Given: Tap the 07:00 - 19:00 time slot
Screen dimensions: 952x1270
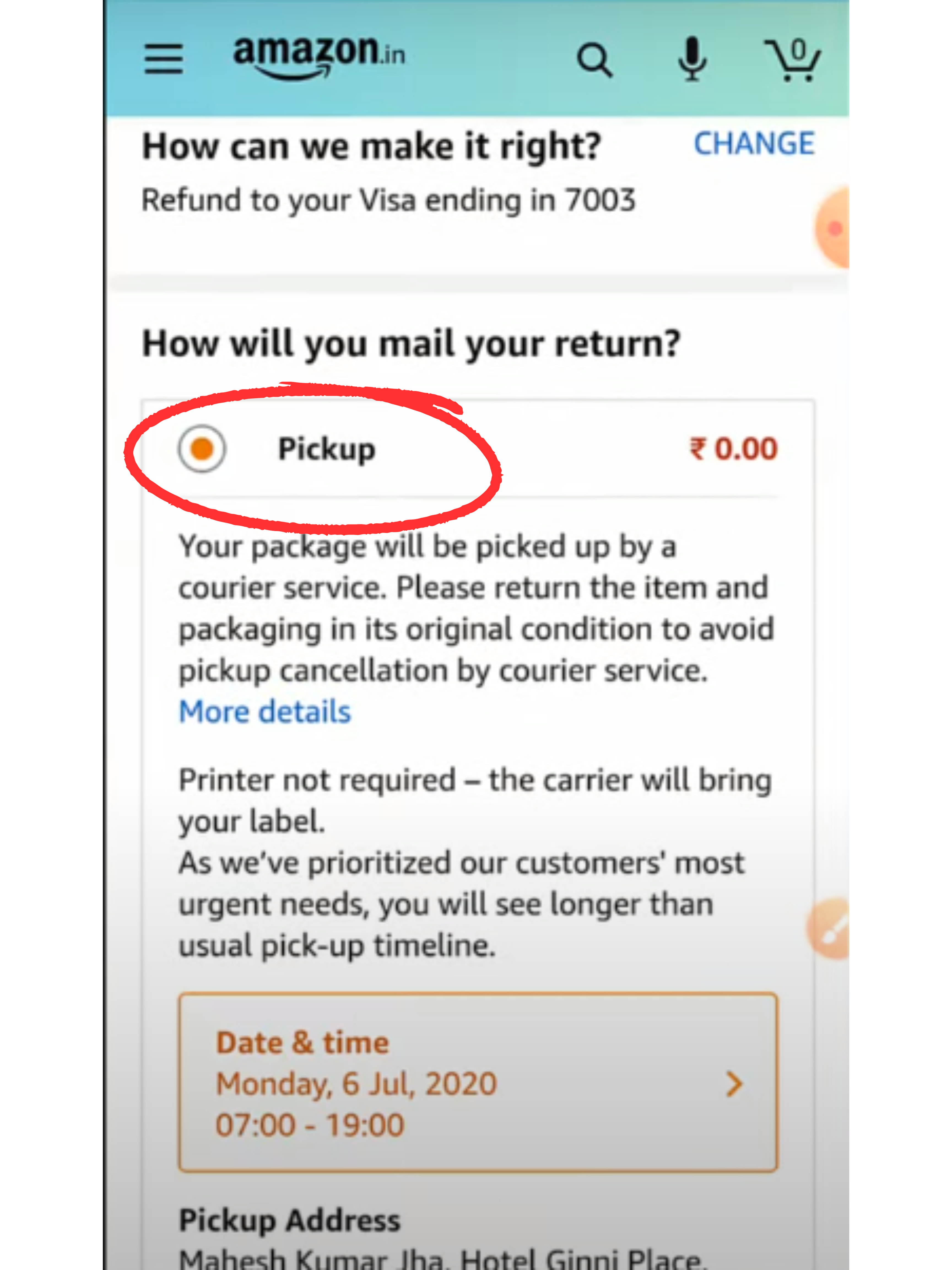Looking at the screenshot, I should (310, 1125).
